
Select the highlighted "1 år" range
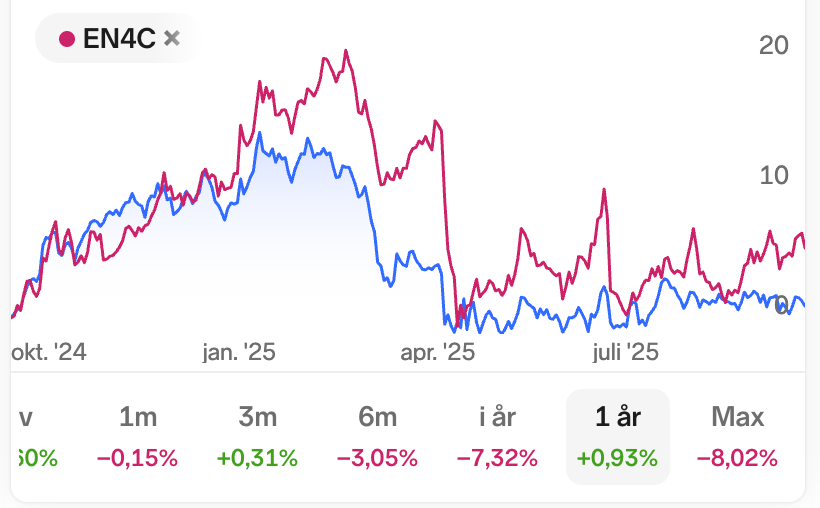pos(617,417)
